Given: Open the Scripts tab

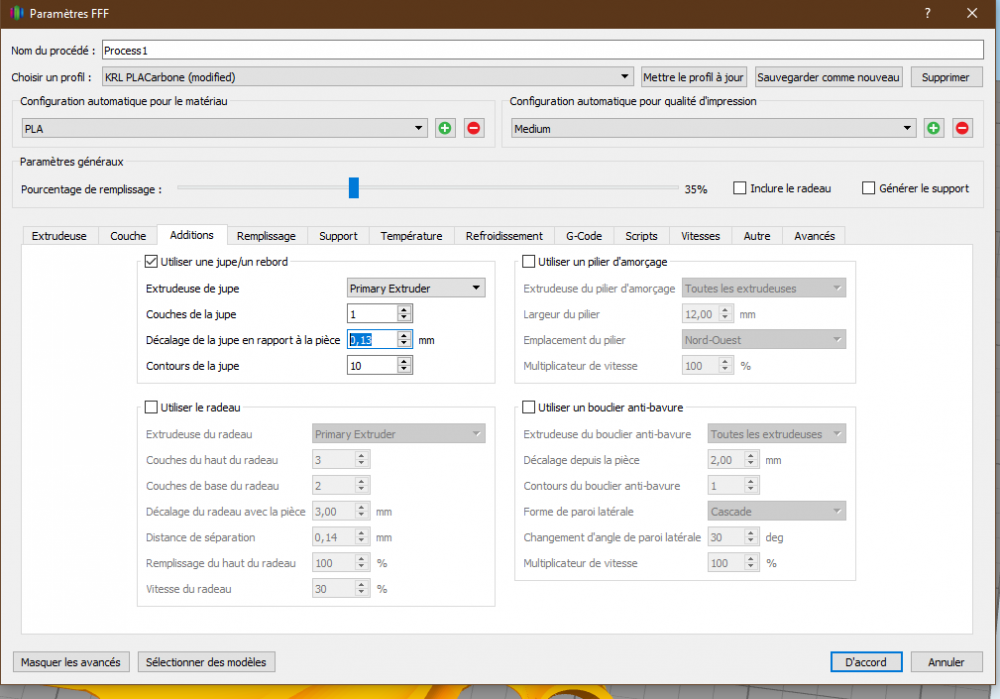Looking at the screenshot, I should pyautogui.click(x=642, y=235).
